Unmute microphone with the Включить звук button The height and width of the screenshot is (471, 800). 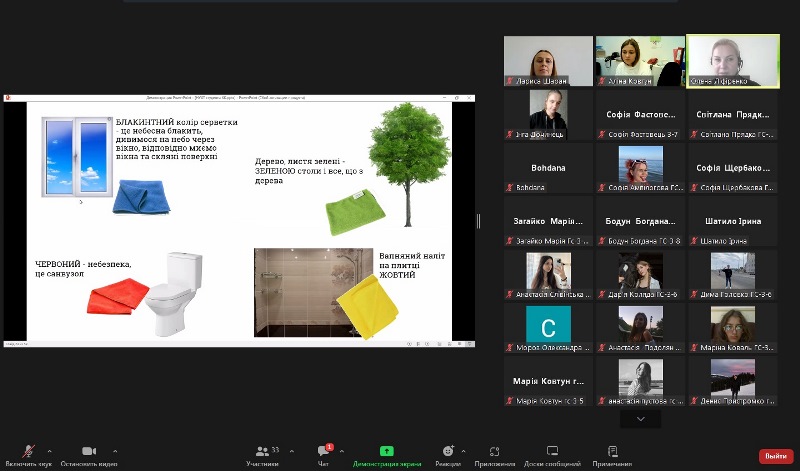pos(27,455)
